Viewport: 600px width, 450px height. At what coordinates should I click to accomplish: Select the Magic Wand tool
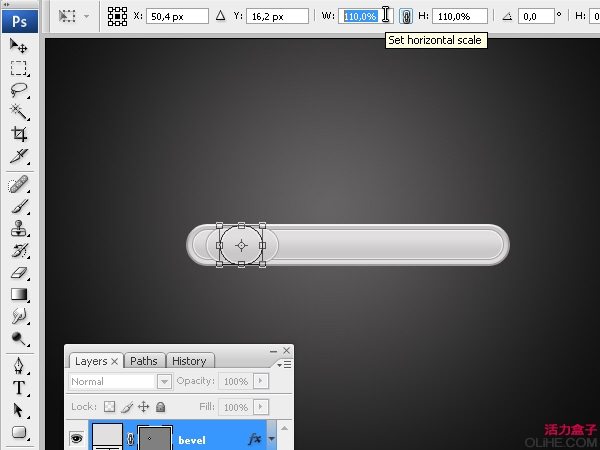point(18,112)
